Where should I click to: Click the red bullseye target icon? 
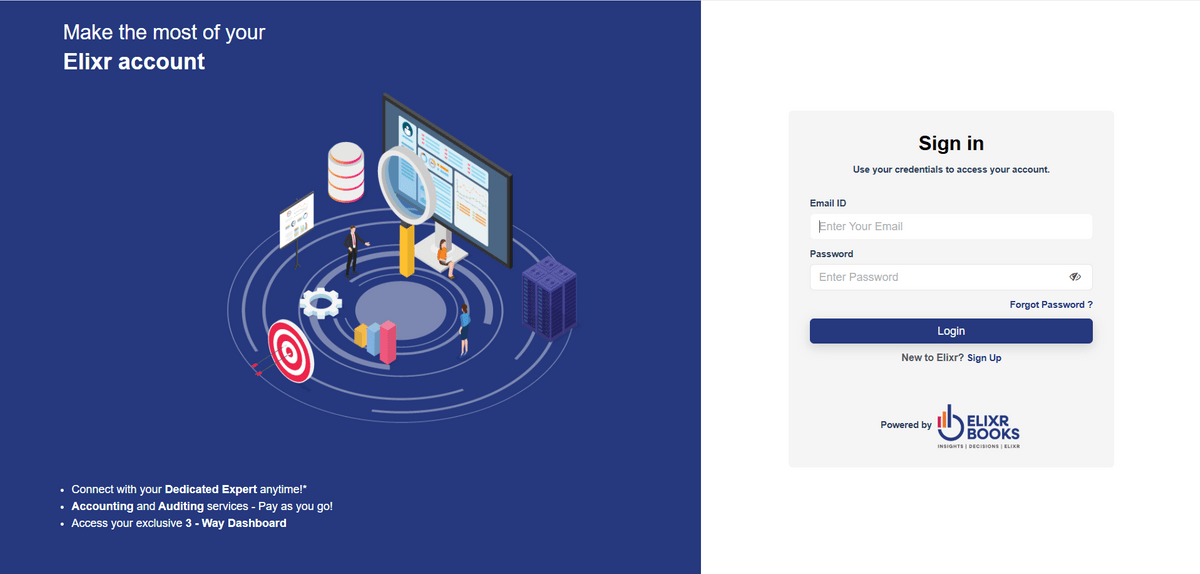290,349
